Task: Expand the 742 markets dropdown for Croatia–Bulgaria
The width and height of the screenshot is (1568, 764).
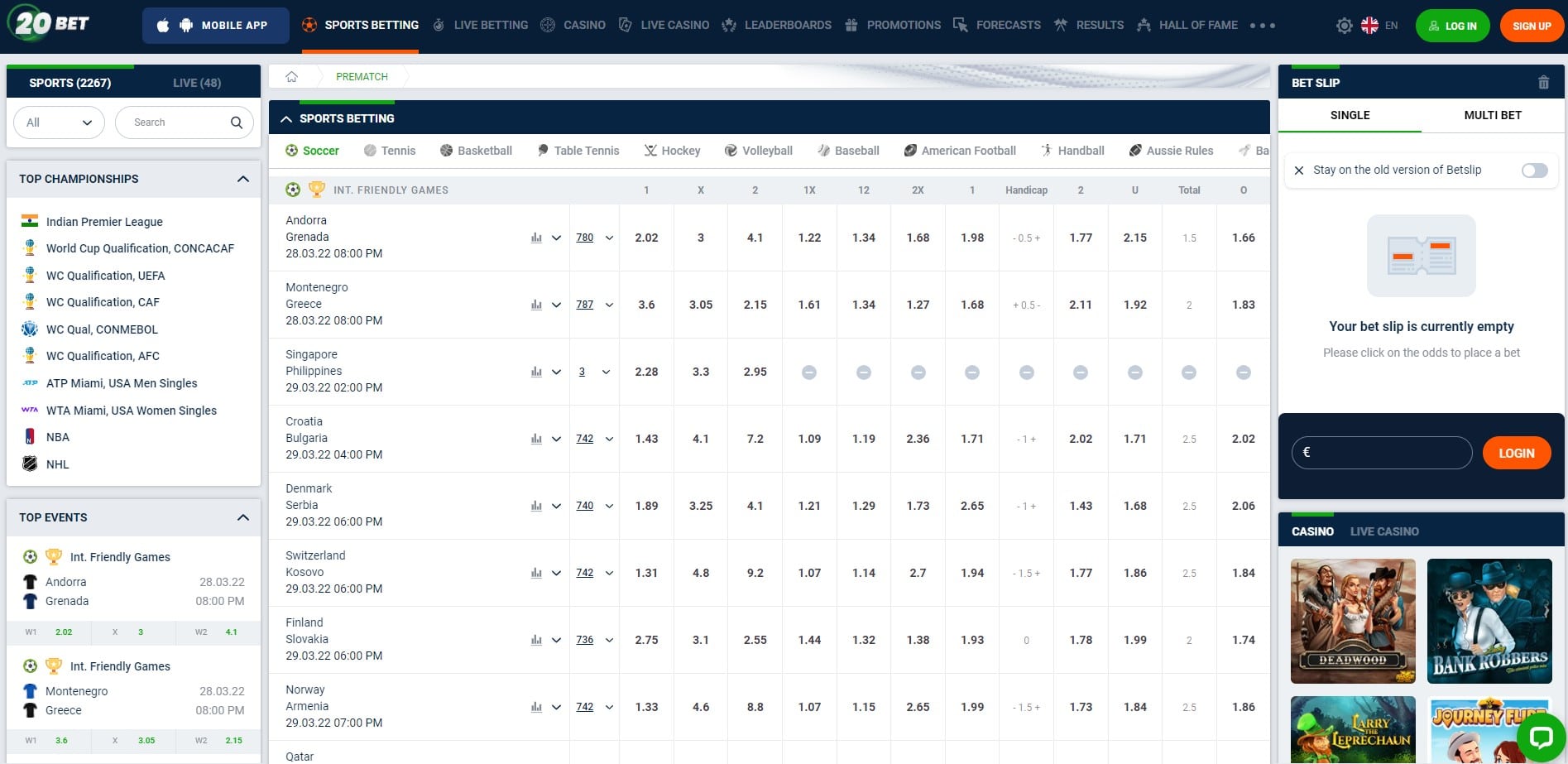Action: click(x=609, y=439)
